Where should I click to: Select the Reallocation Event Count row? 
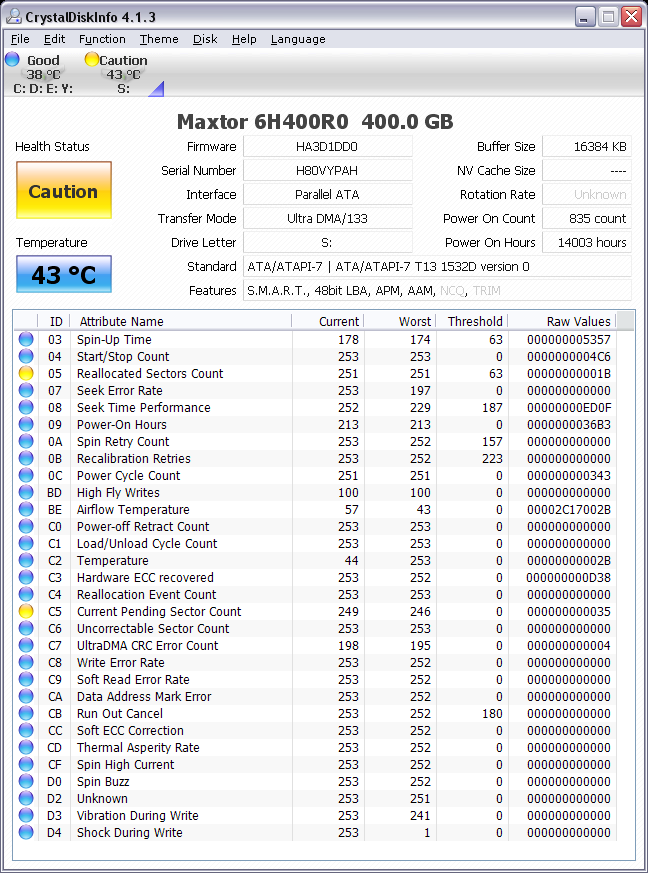pos(316,594)
